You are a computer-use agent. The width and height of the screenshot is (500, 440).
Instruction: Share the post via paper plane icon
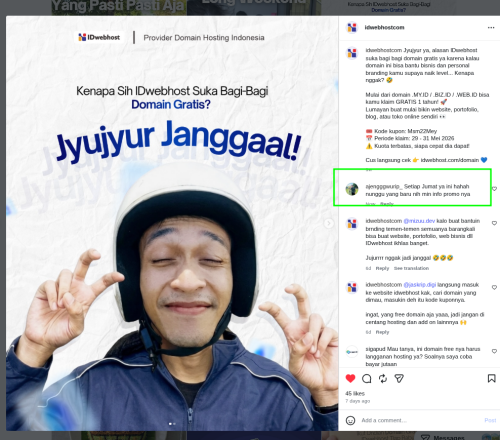[x=399, y=378]
